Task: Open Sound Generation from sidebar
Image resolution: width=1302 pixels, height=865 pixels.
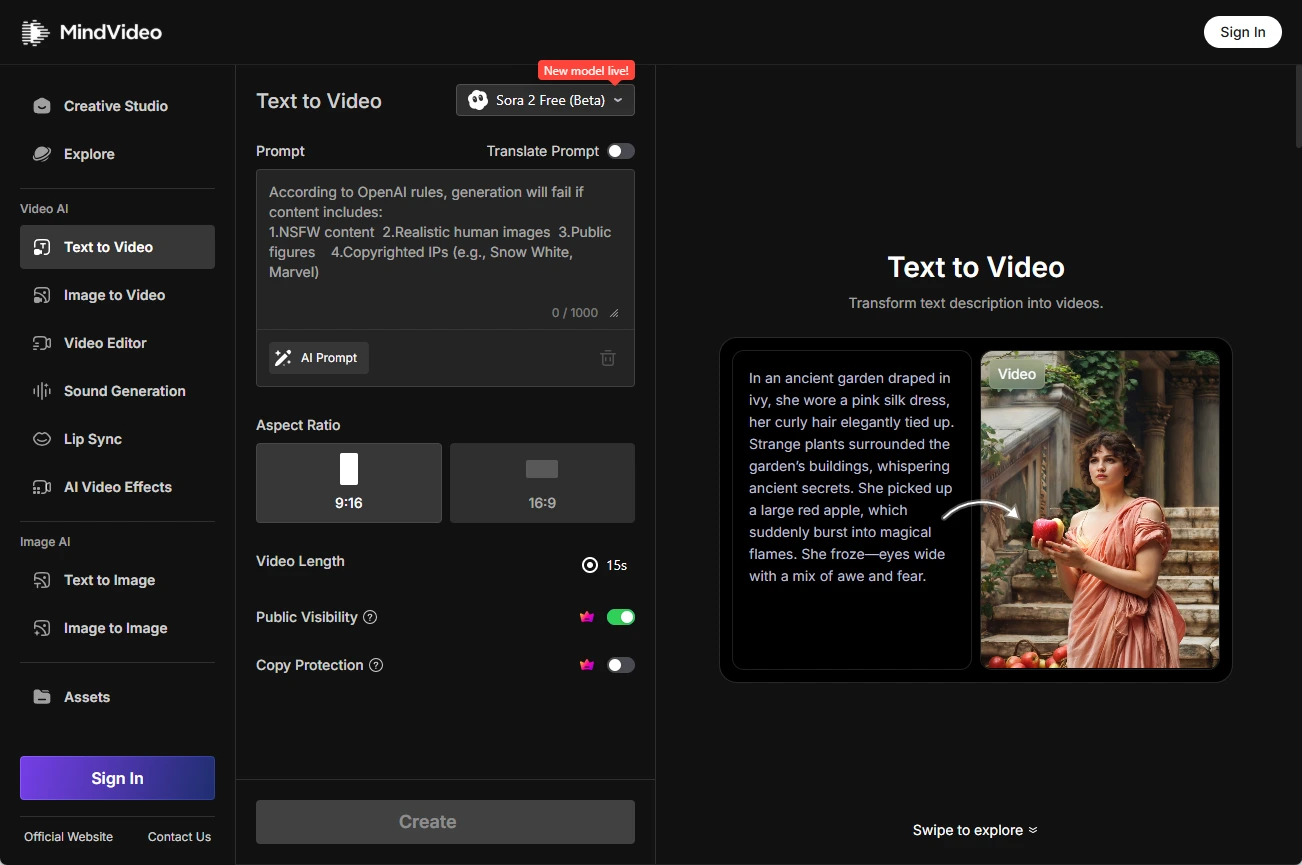Action: [124, 391]
